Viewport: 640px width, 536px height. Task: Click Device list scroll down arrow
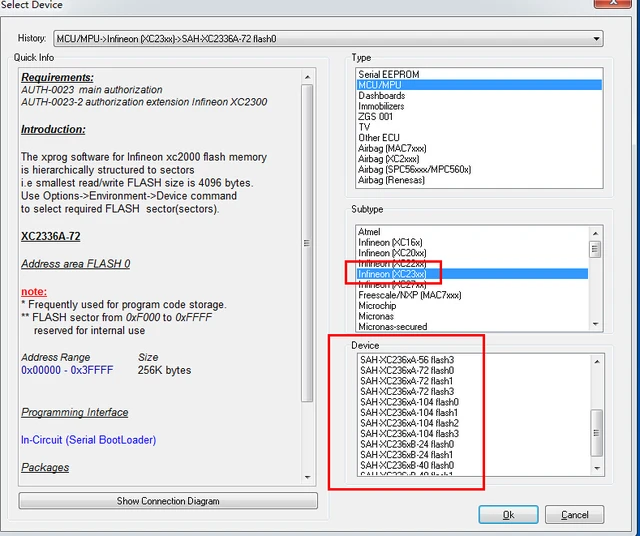point(597,468)
